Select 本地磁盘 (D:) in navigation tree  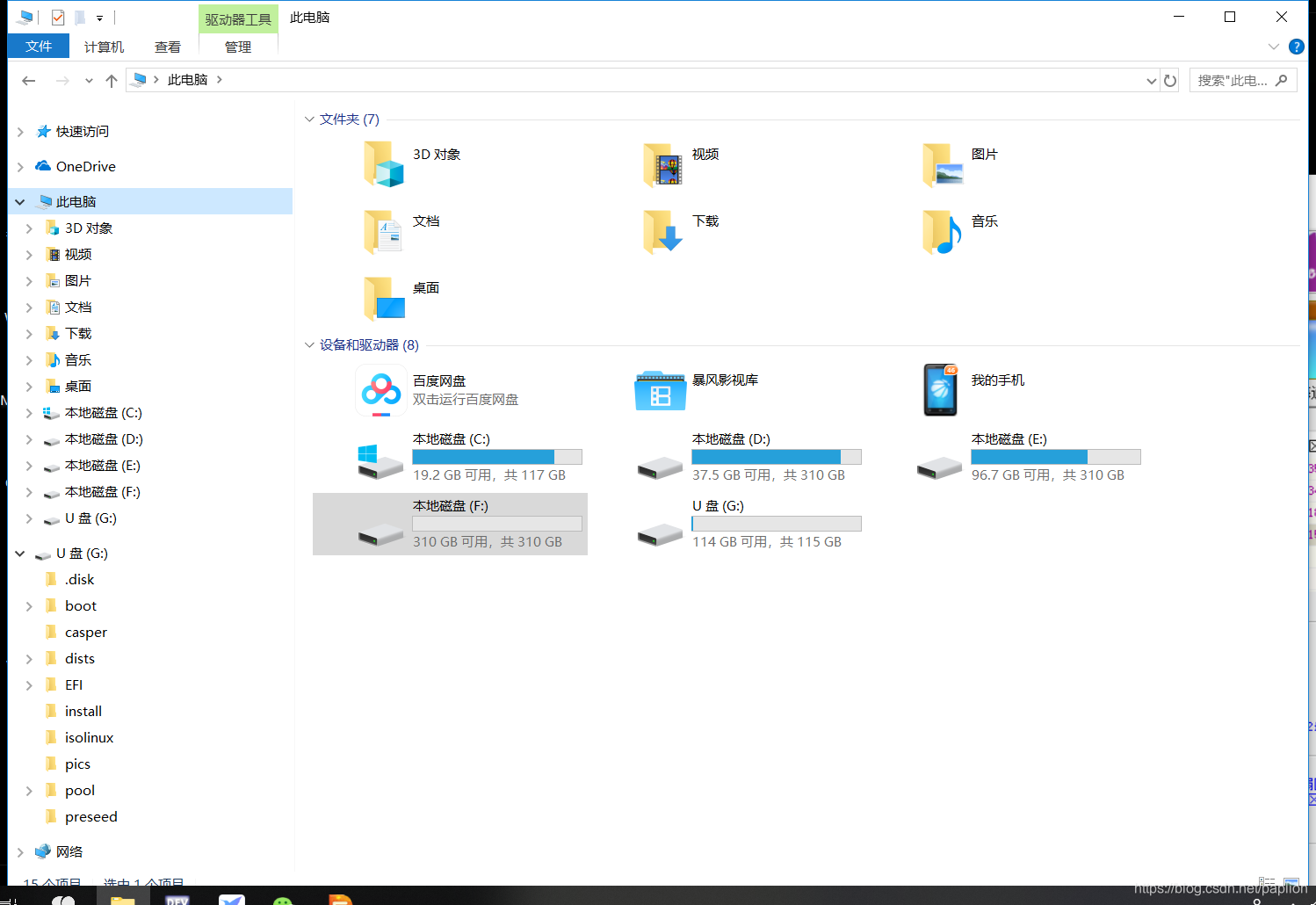click(104, 439)
